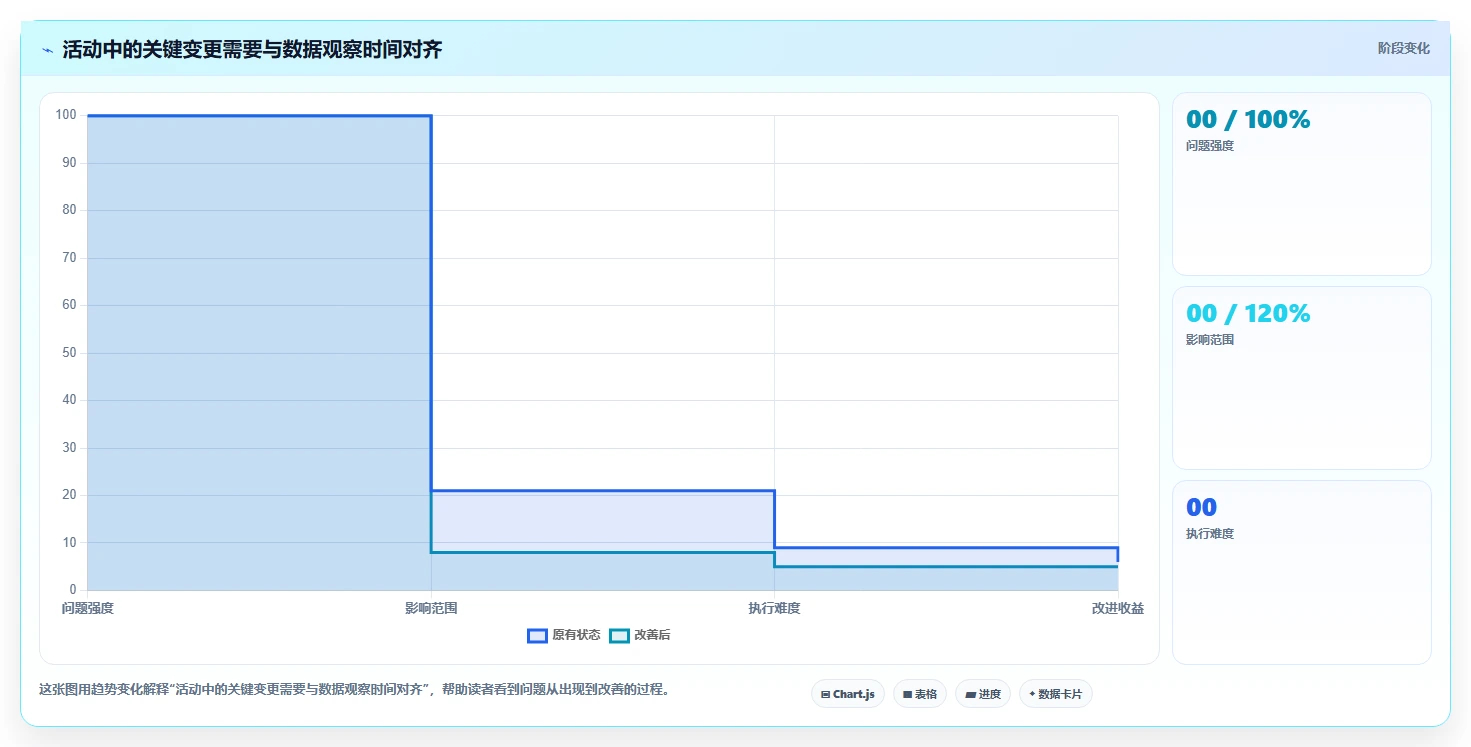Click the y-axis value 50

[69, 353]
